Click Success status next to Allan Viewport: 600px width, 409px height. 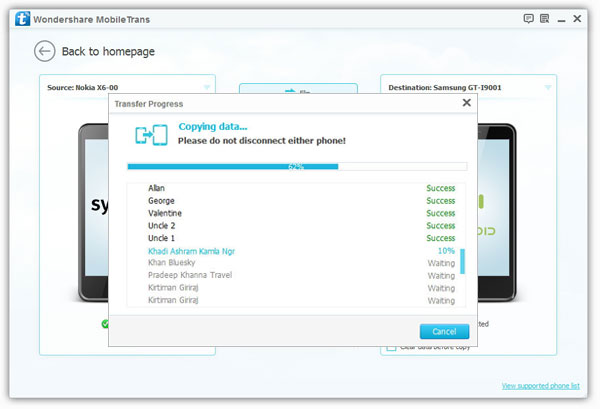point(441,188)
